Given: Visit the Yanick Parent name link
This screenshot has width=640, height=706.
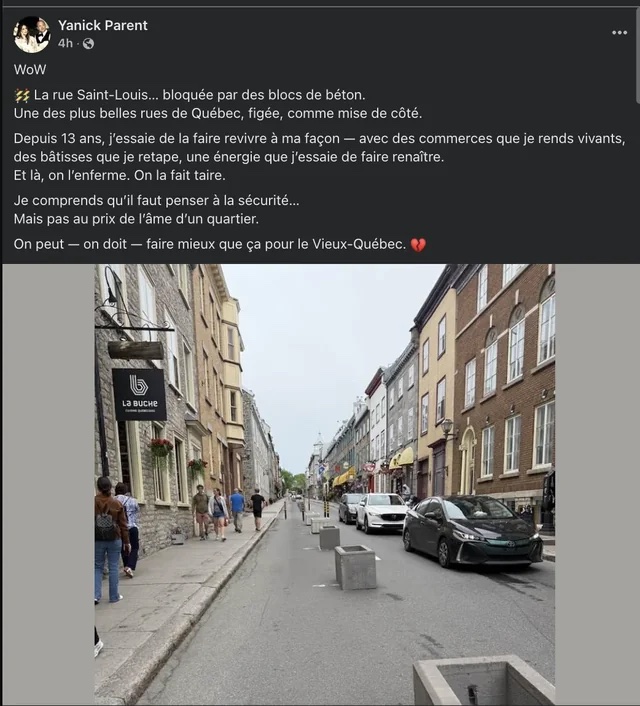Looking at the screenshot, I should tap(103, 25).
